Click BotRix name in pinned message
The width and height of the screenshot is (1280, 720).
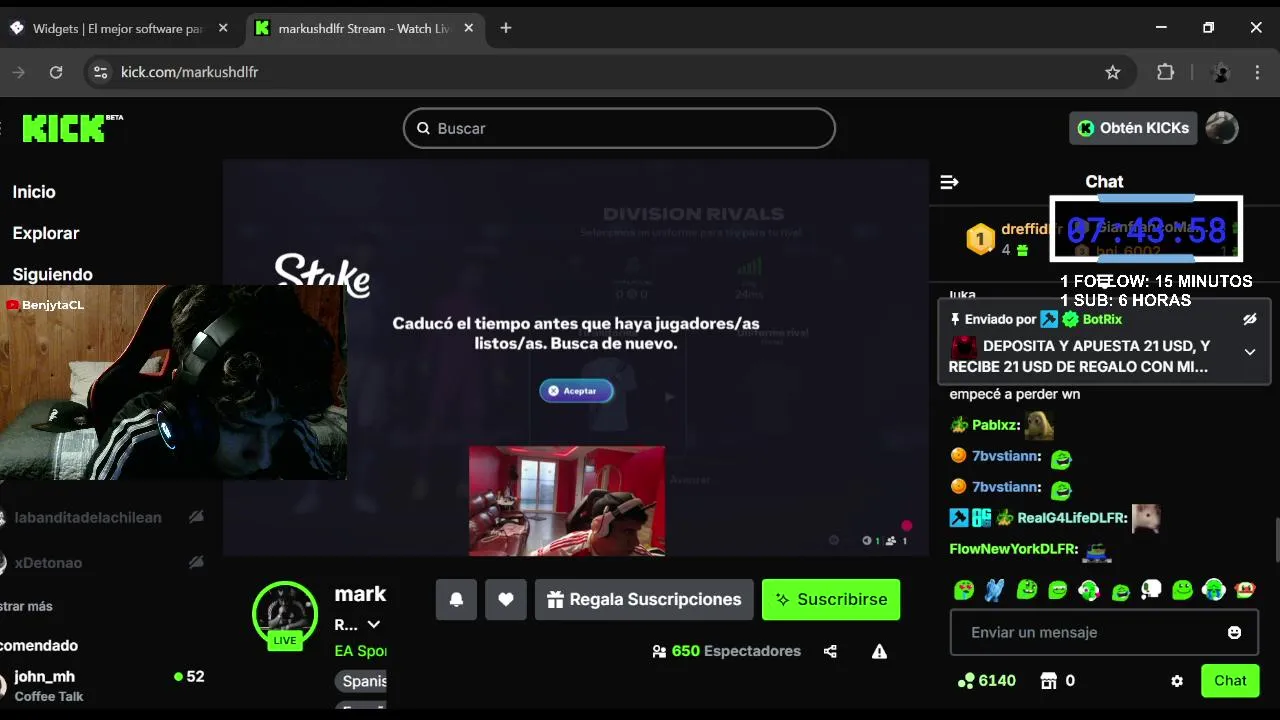(x=1102, y=319)
